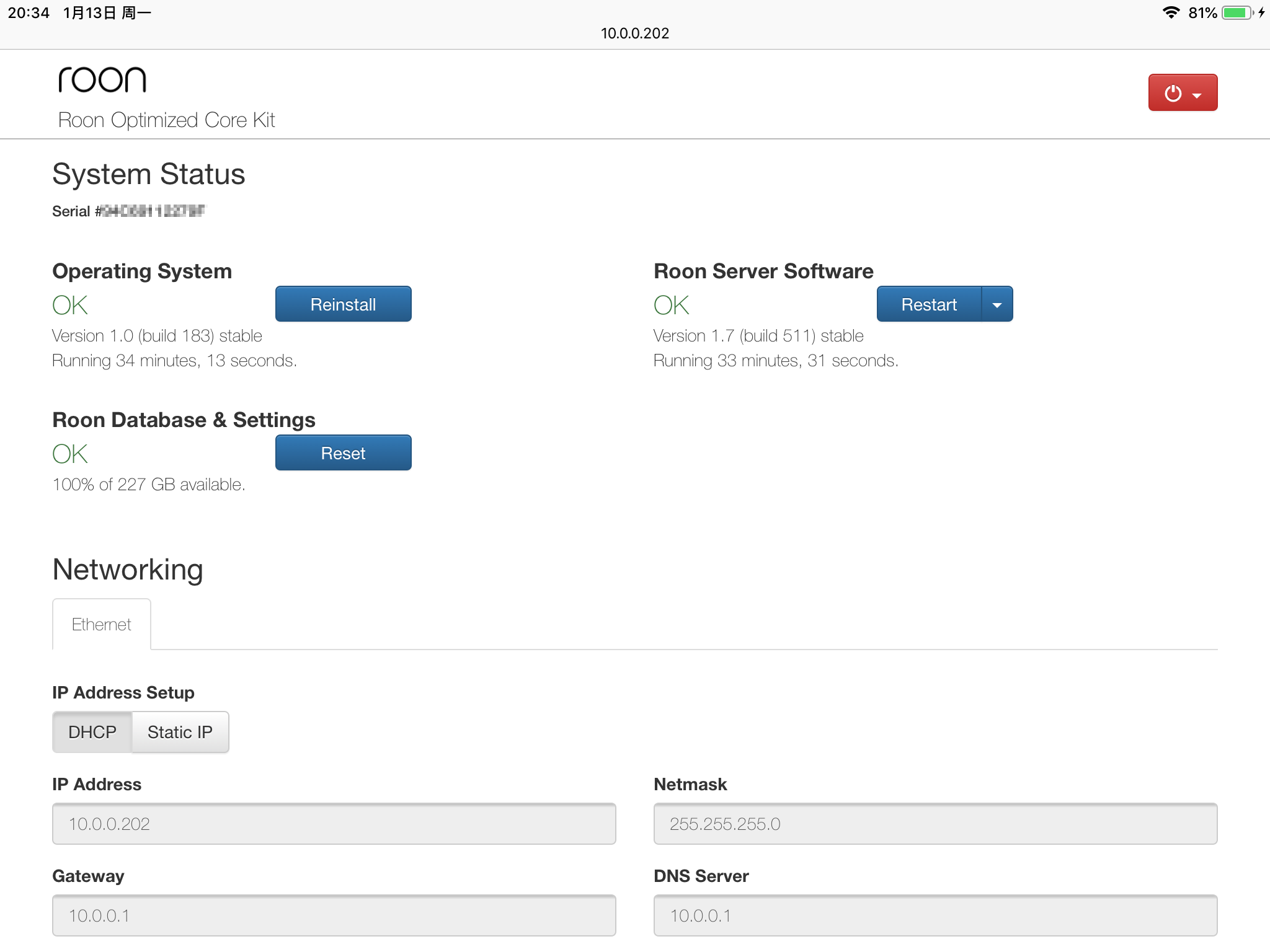Click the Netmask label
The image size is (1270, 952).
pos(690,784)
